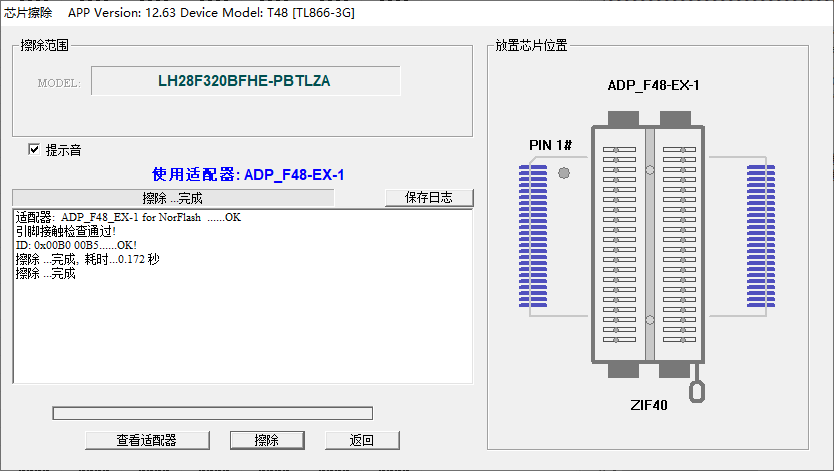Viewport: 834px width, 471px height.
Task: Click the ZIF40 label under the socket
Action: pyautogui.click(x=648, y=405)
